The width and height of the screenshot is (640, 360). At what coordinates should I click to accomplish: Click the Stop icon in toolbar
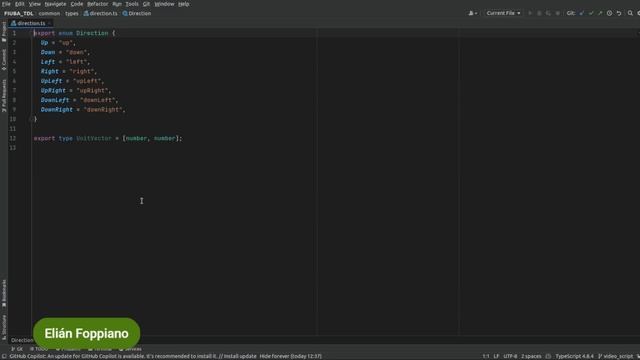558,13
